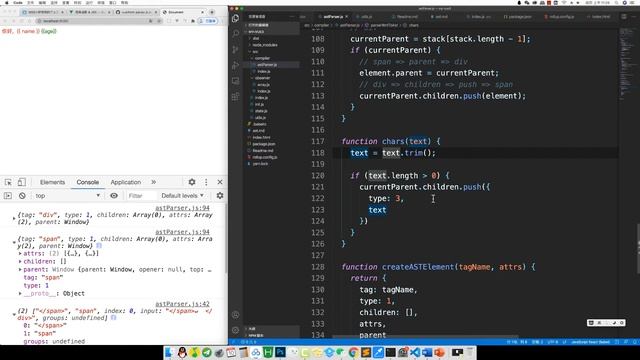Open the console settings gear
The height and width of the screenshot is (360, 640).
click(x=220, y=196)
